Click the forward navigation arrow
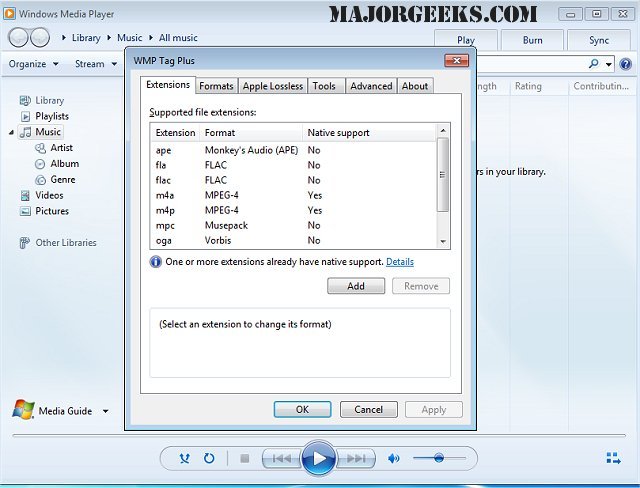The image size is (640, 488). 40,38
